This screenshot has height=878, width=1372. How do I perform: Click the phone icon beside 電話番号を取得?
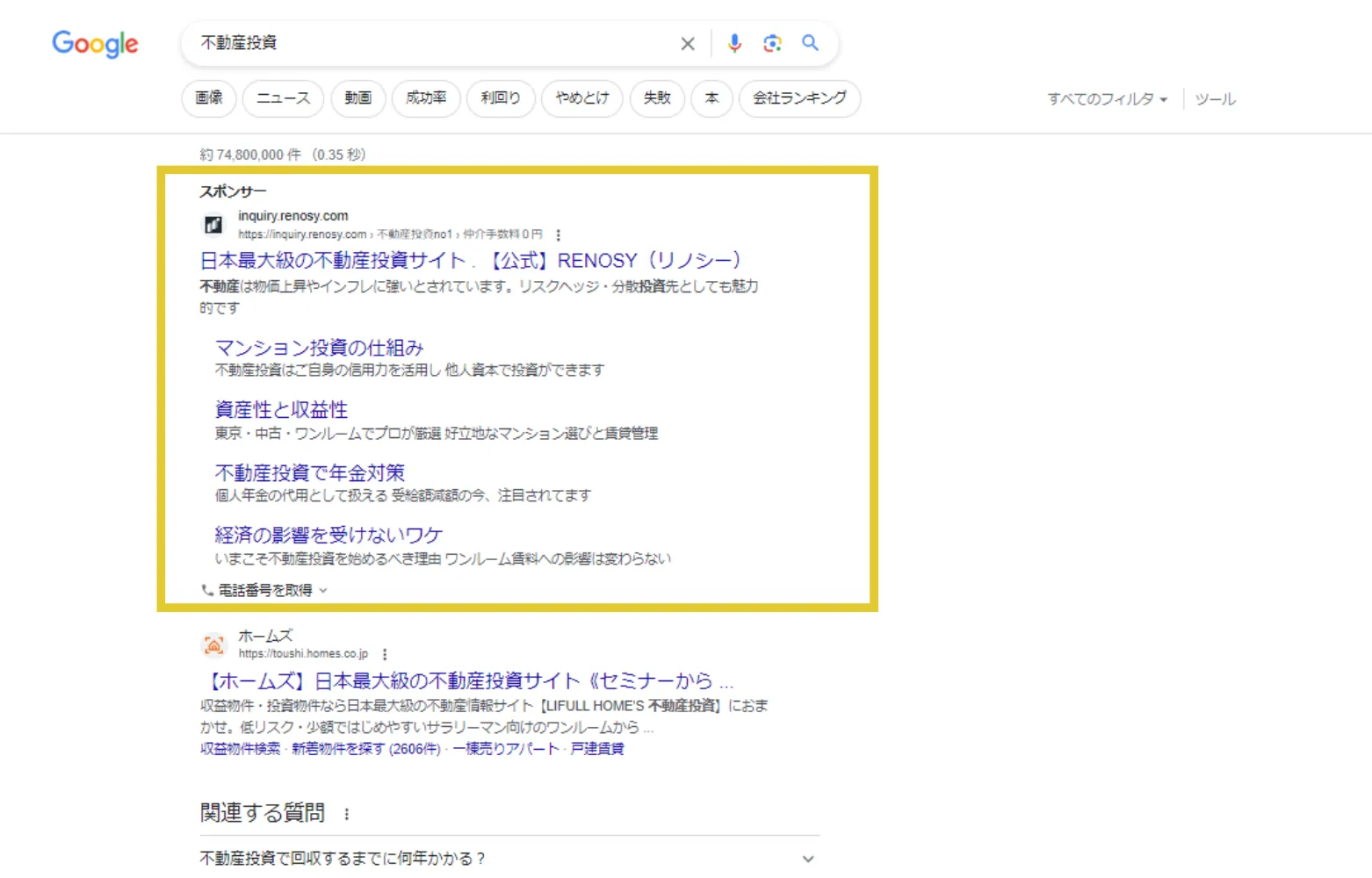(207, 590)
